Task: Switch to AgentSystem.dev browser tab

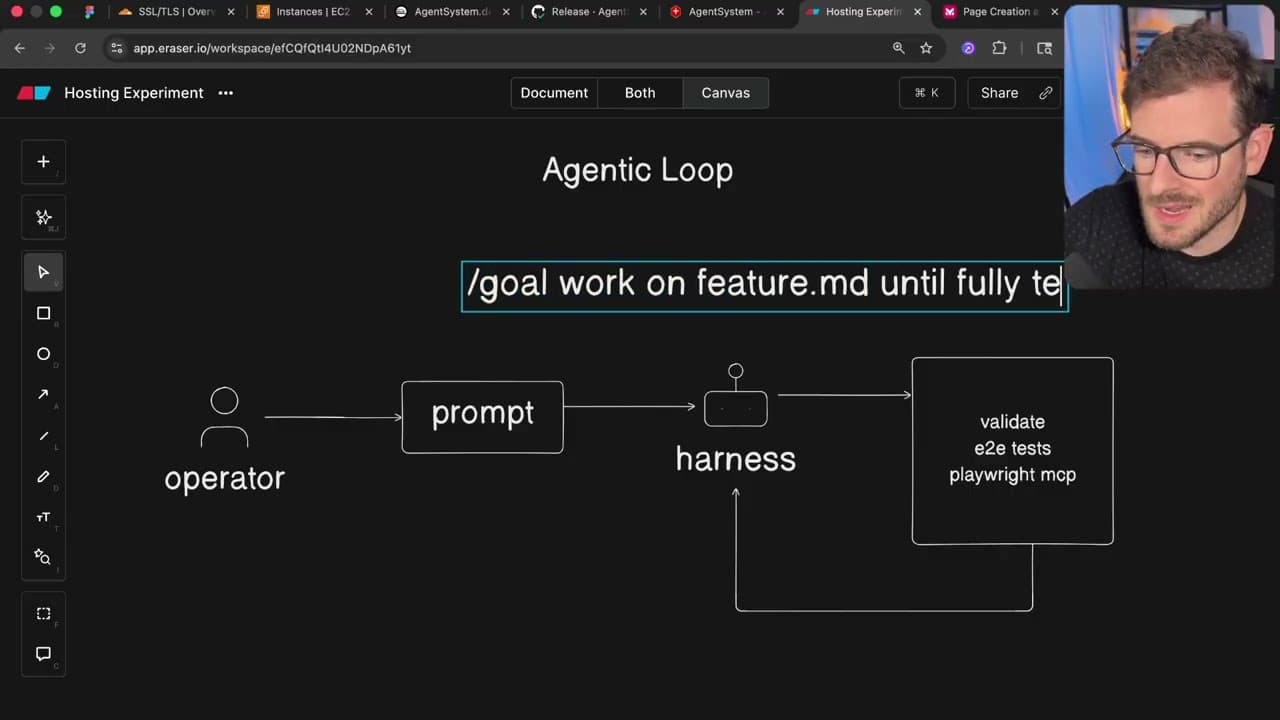Action: pyautogui.click(x=452, y=12)
